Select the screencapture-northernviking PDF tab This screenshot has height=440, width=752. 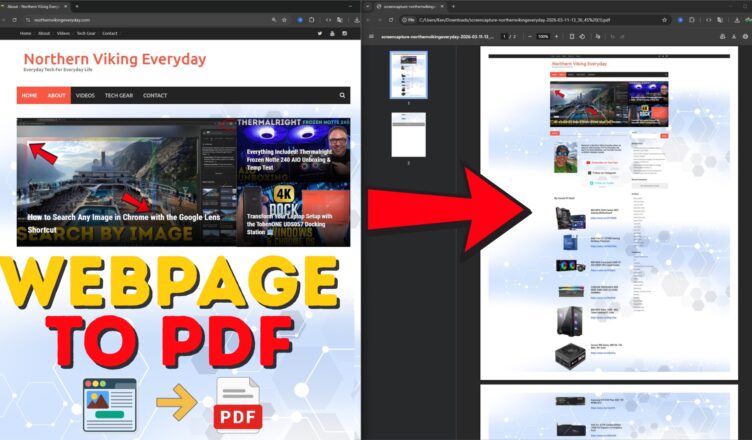tap(411, 6)
